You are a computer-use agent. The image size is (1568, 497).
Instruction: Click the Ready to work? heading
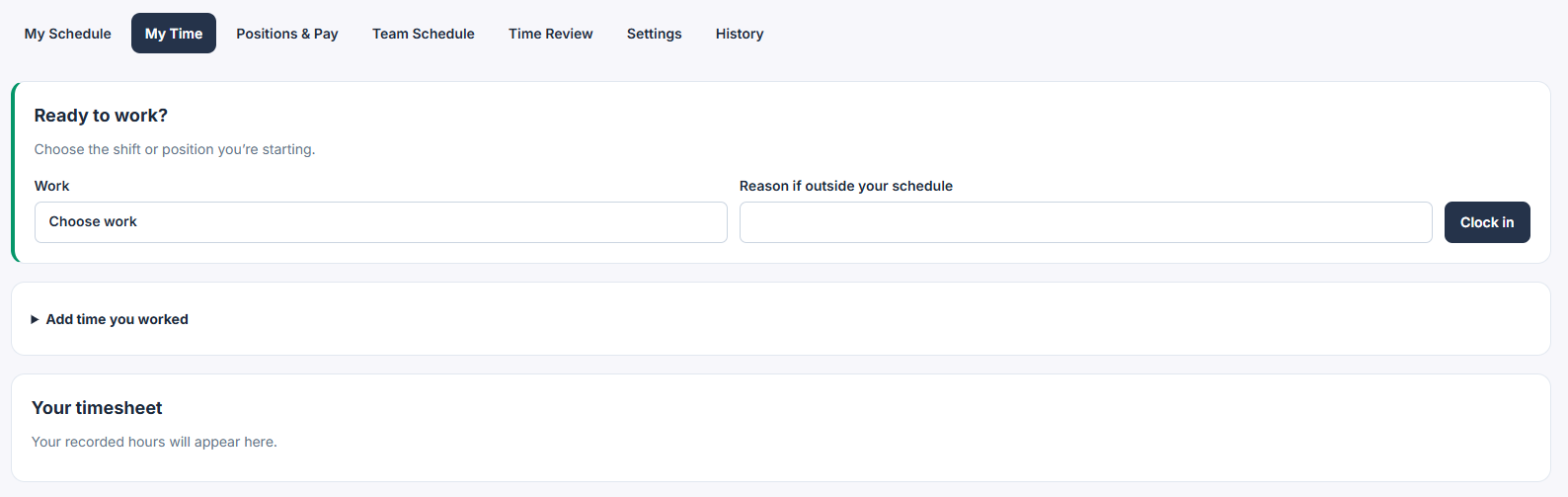click(101, 115)
